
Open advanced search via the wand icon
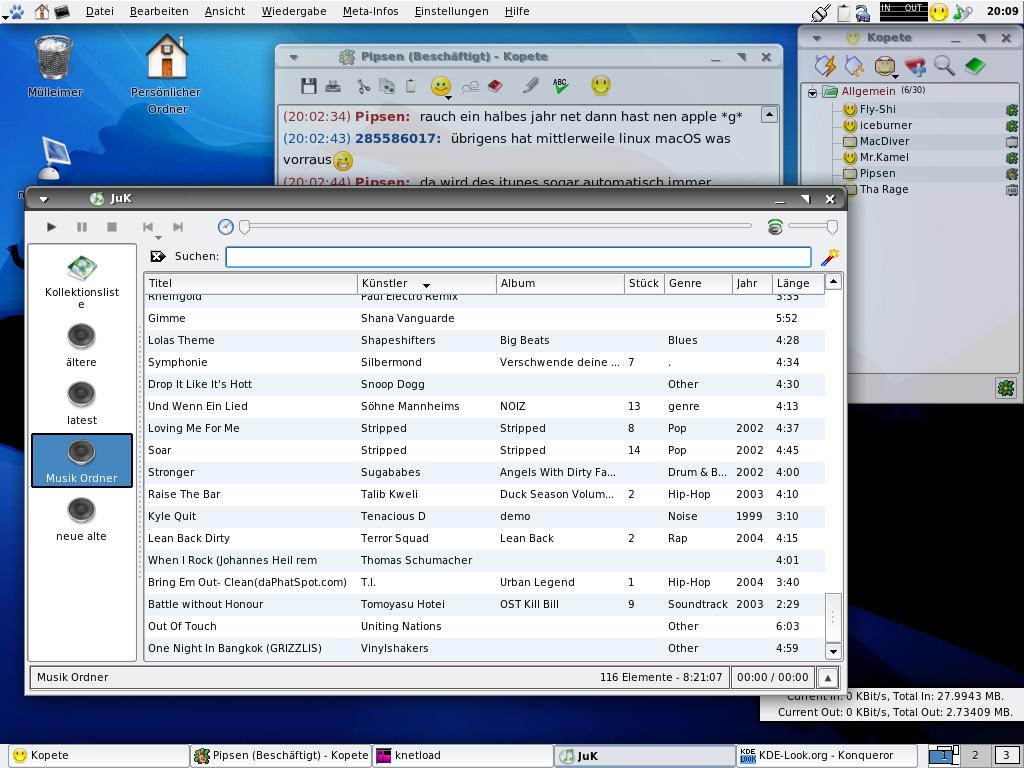829,257
